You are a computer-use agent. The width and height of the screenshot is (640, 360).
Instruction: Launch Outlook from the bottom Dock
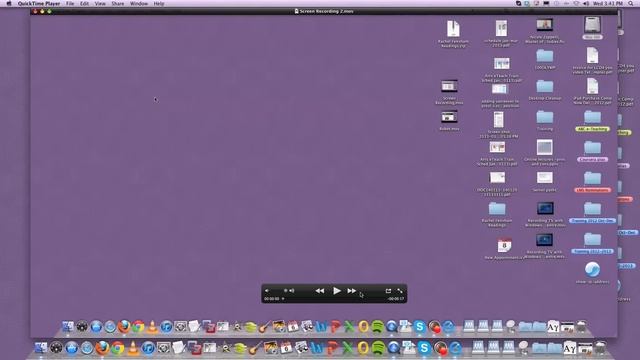pos(363,348)
